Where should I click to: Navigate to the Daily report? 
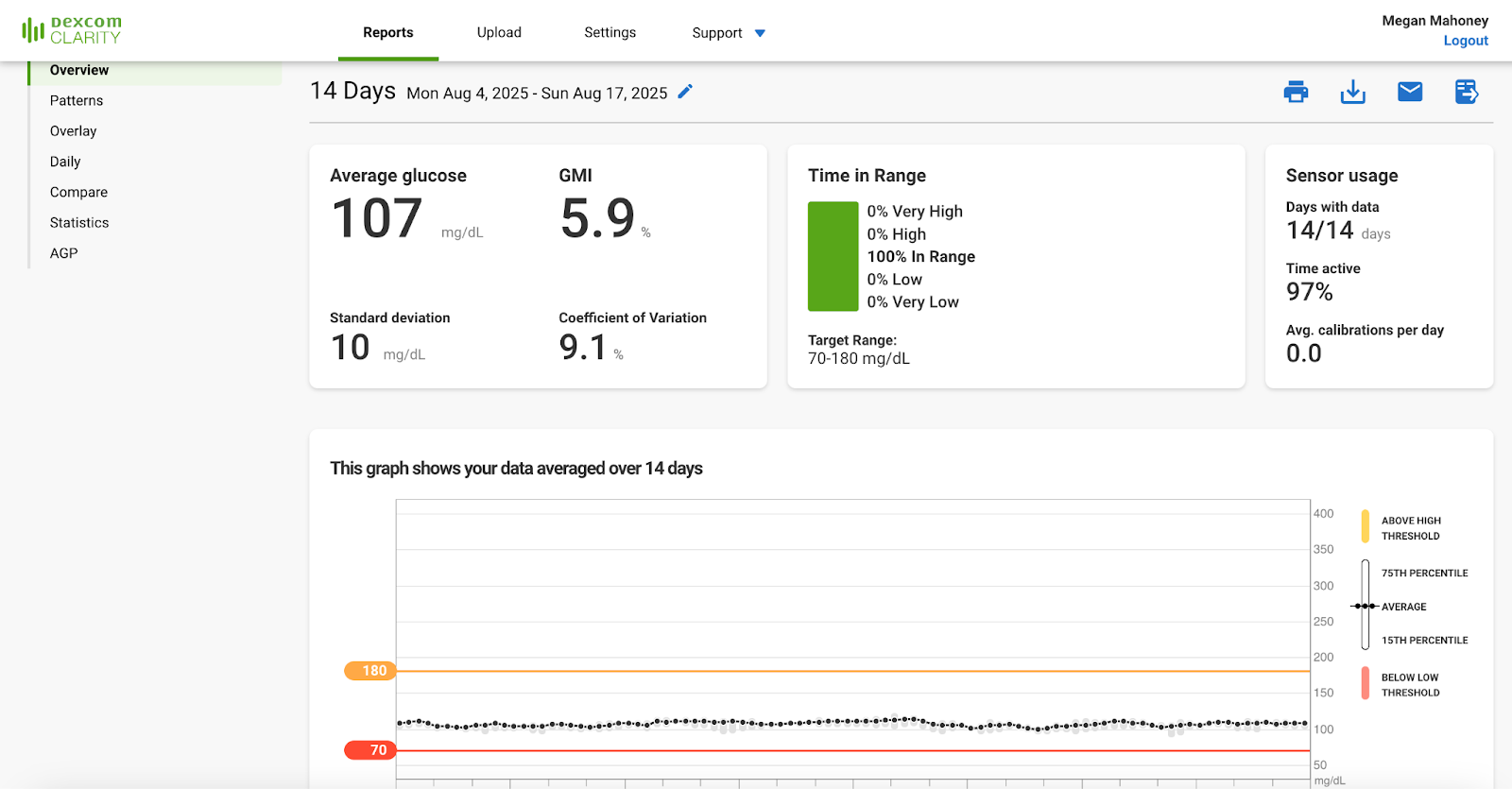pyautogui.click(x=65, y=162)
